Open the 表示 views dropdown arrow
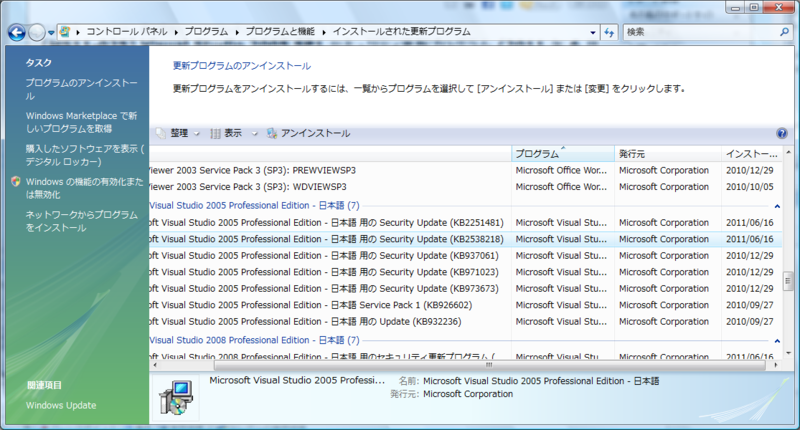 click(254, 134)
